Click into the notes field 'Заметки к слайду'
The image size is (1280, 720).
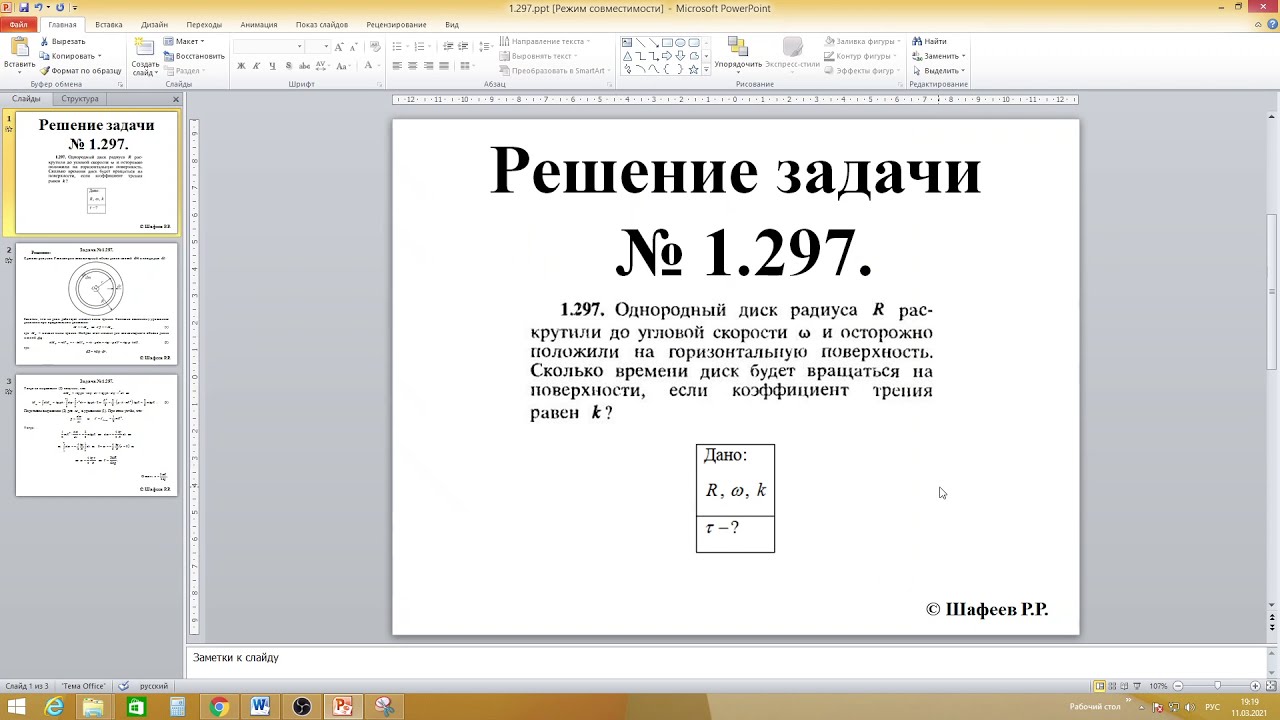(x=726, y=658)
